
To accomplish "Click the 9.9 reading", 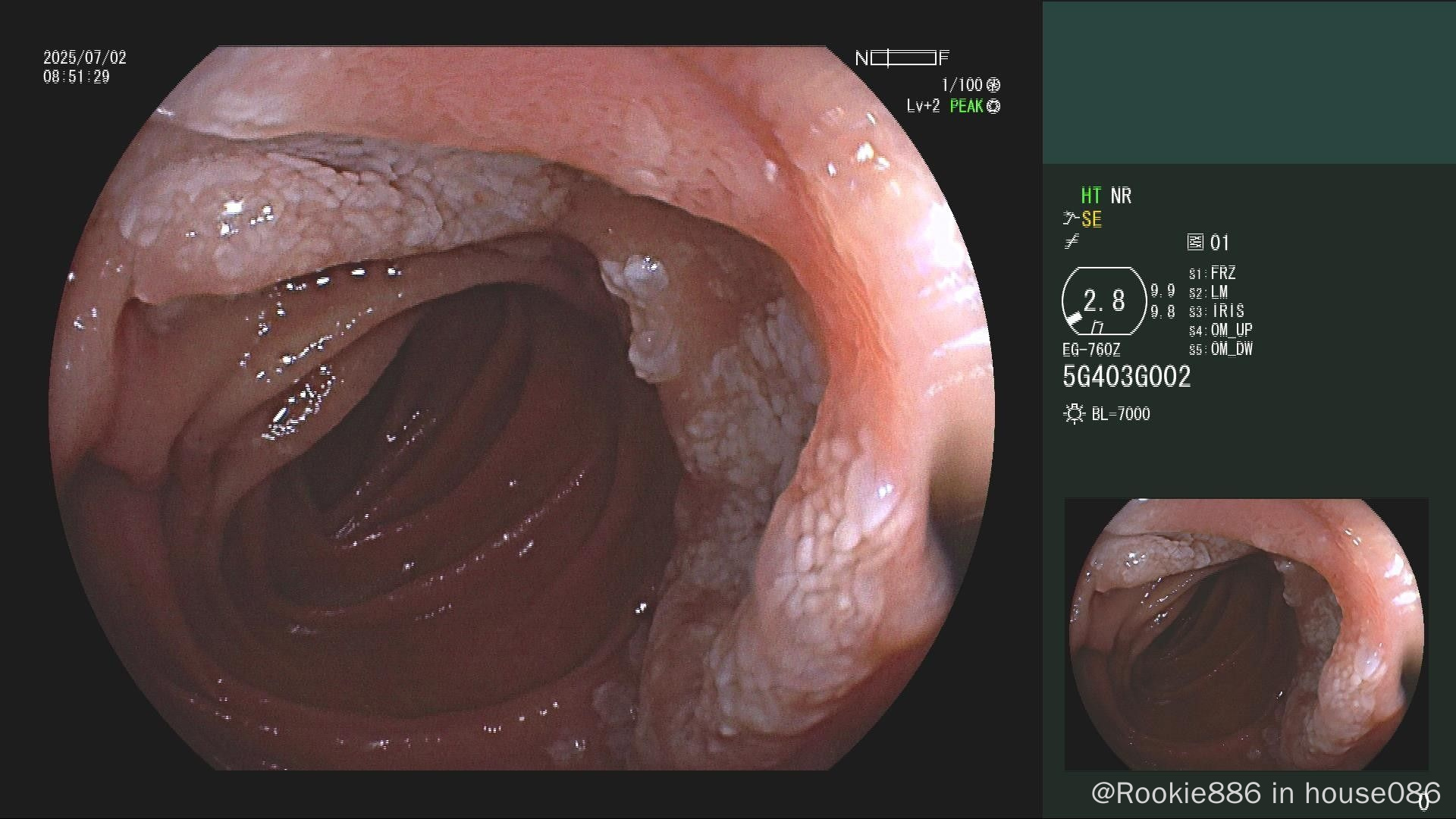I will [1163, 290].
